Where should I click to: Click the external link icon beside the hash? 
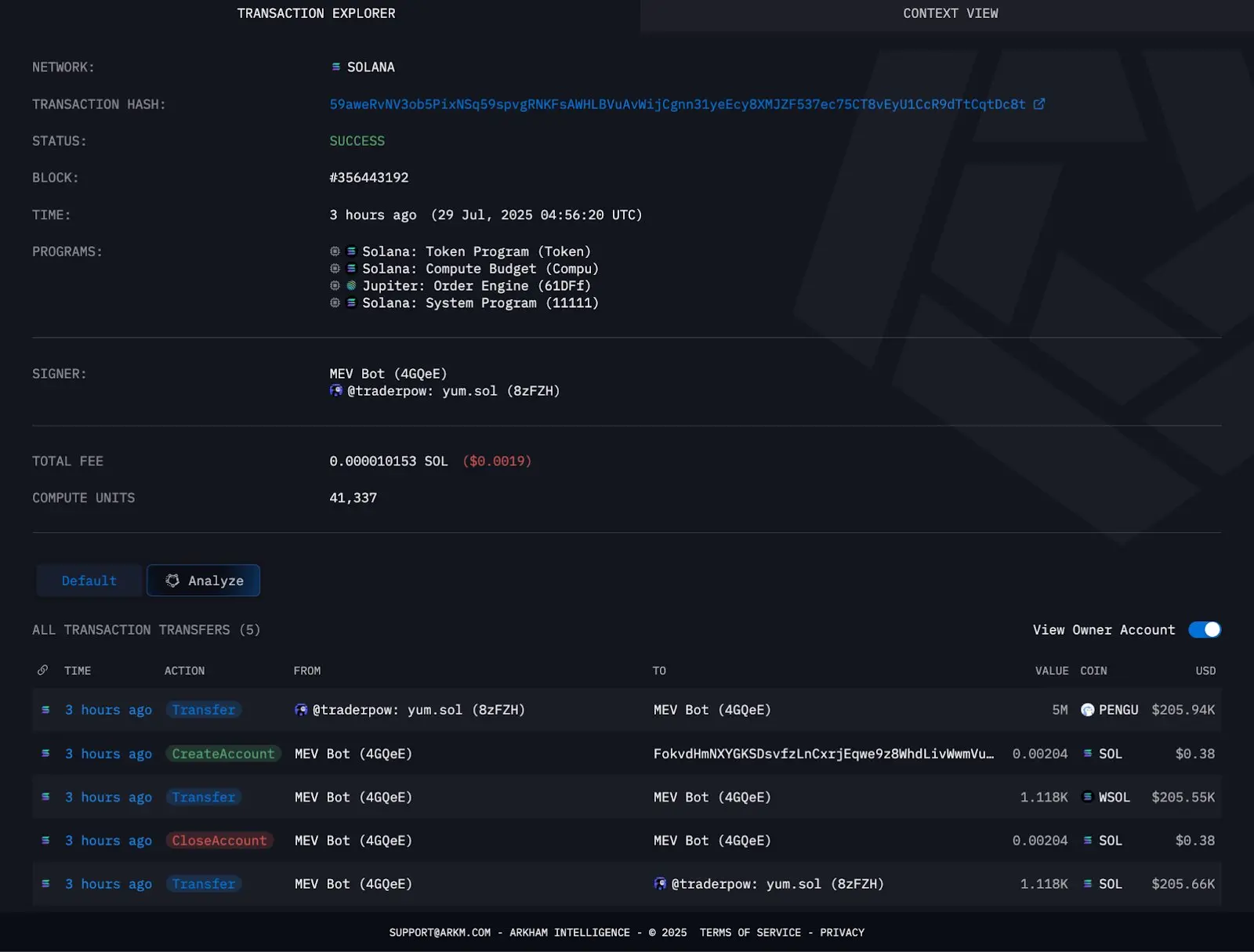point(1039,104)
